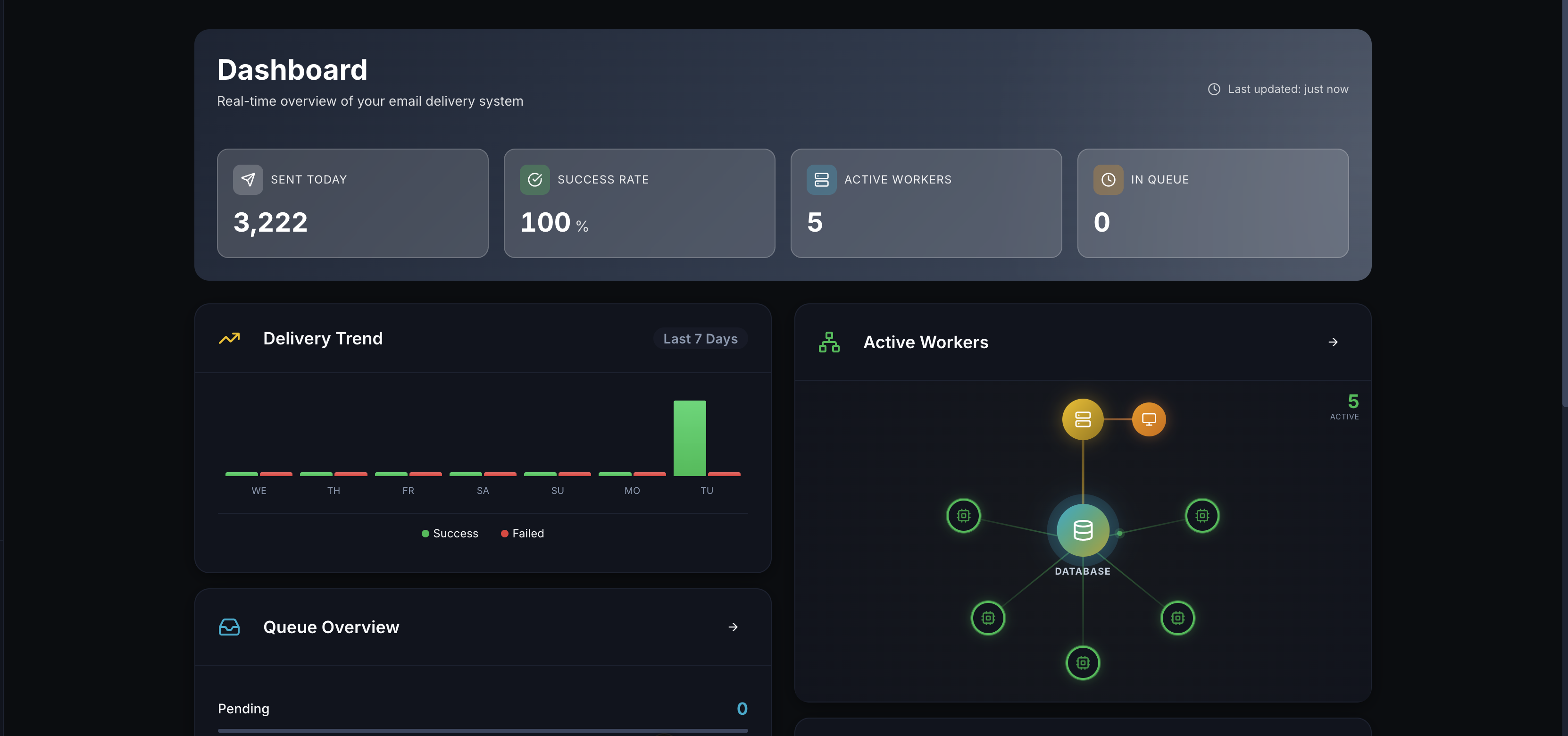
Task: Click the Active Workers network icon
Action: pyautogui.click(x=828, y=342)
